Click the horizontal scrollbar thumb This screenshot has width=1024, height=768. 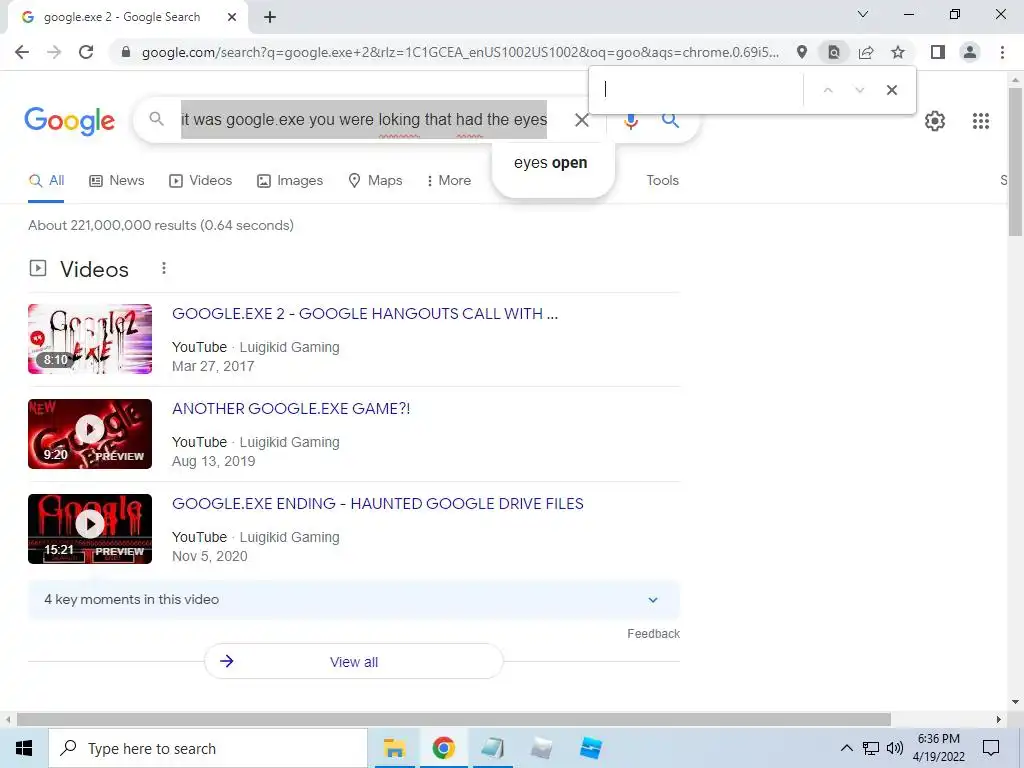click(454, 719)
